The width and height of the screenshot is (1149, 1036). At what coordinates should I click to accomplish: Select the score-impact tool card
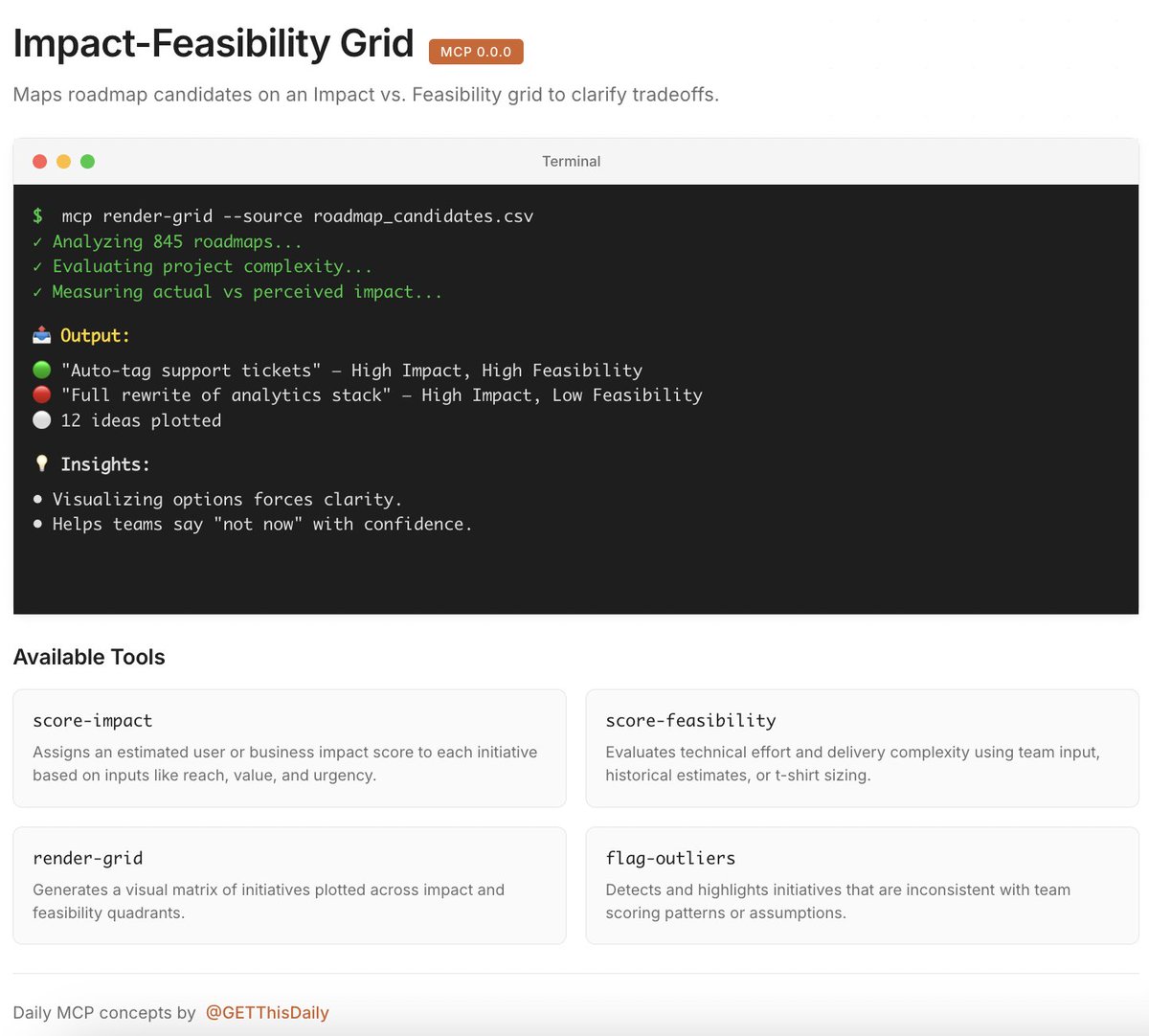pos(289,748)
